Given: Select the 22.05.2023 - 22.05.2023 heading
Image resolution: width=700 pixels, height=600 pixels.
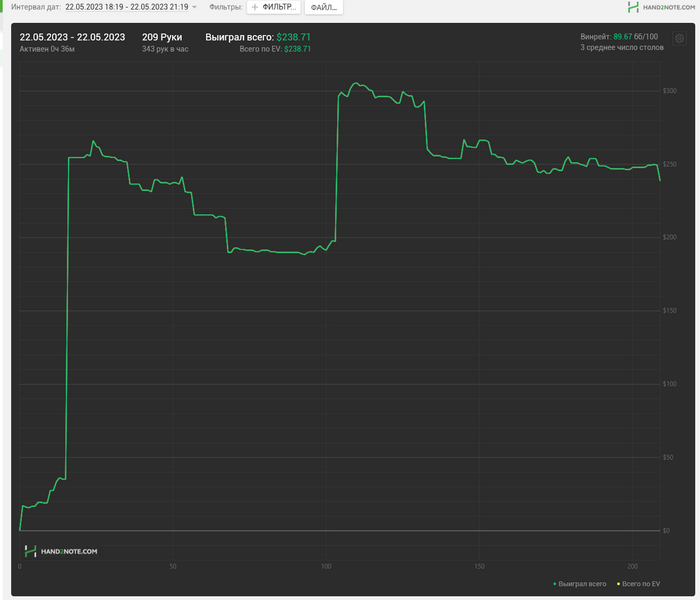Looking at the screenshot, I should tap(72, 37).
